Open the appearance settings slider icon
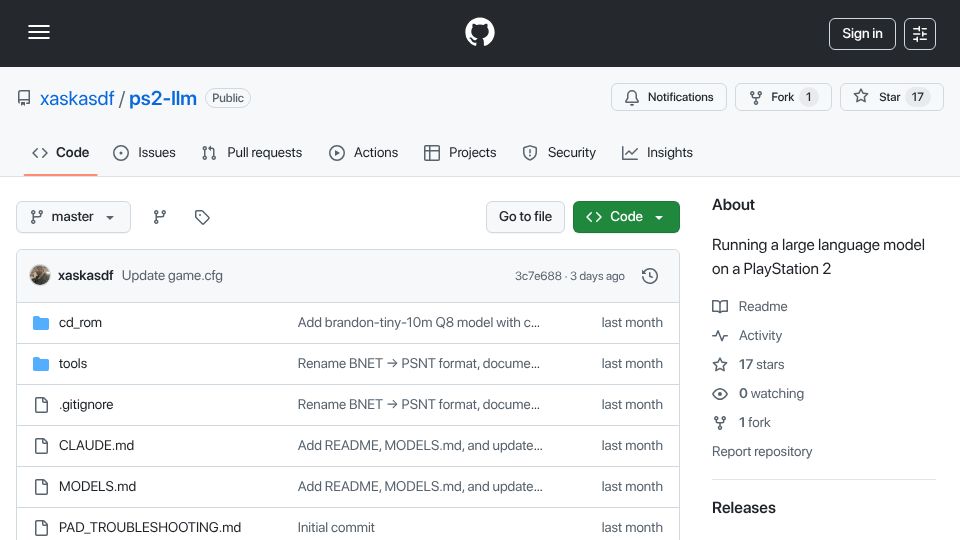 pos(920,34)
